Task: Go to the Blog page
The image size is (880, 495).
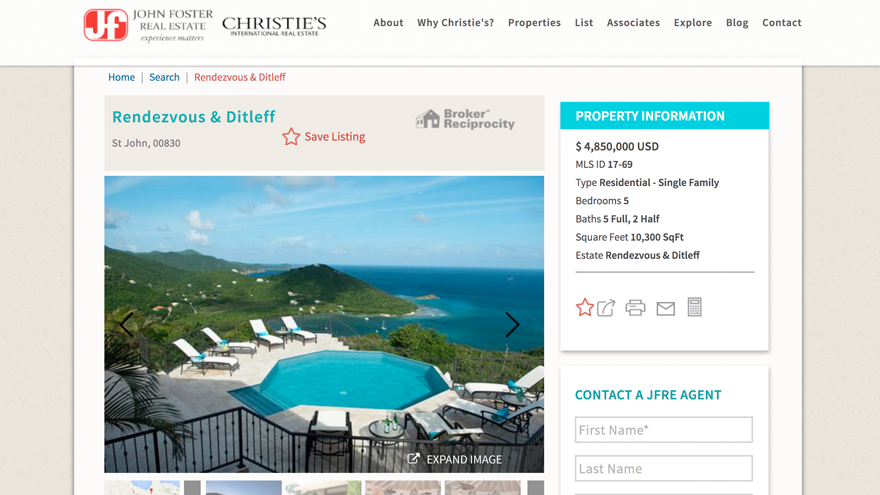Action: tap(737, 22)
